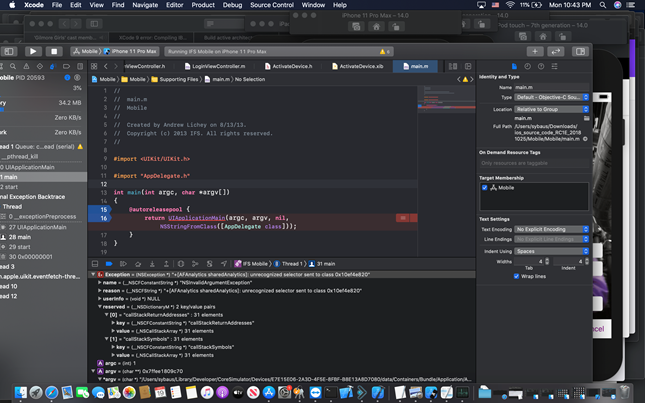Open the Type dropdown showing Default - Objective-C

[552, 97]
